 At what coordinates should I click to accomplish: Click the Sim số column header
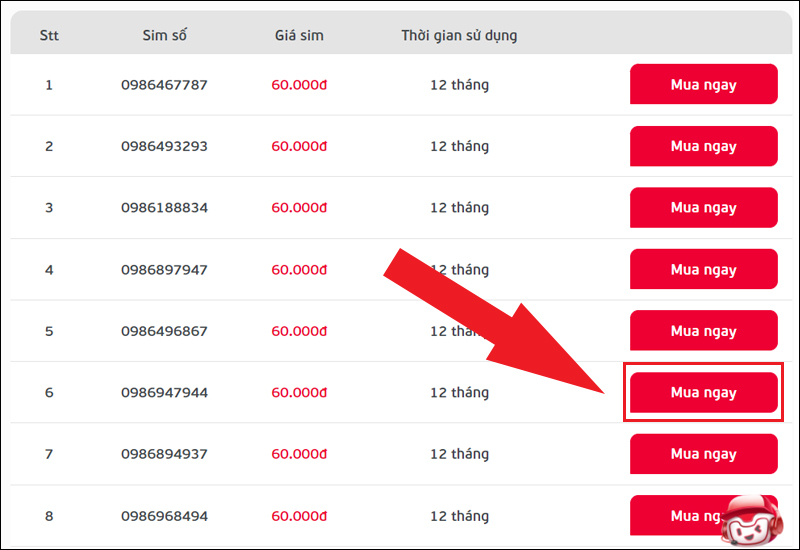tap(164, 36)
